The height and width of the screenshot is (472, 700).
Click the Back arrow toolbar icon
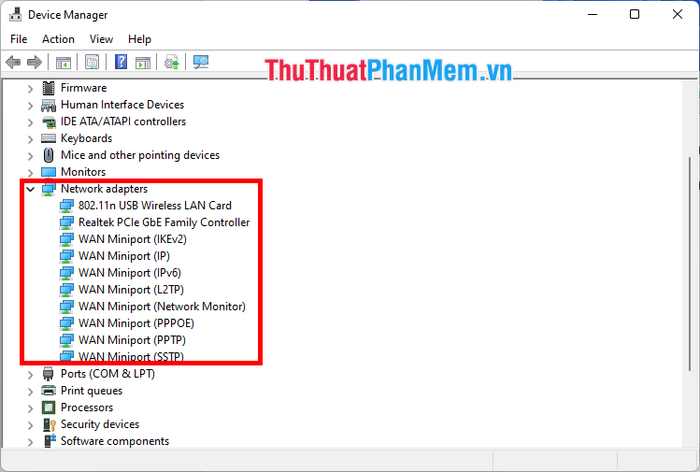pyautogui.click(x=13, y=62)
